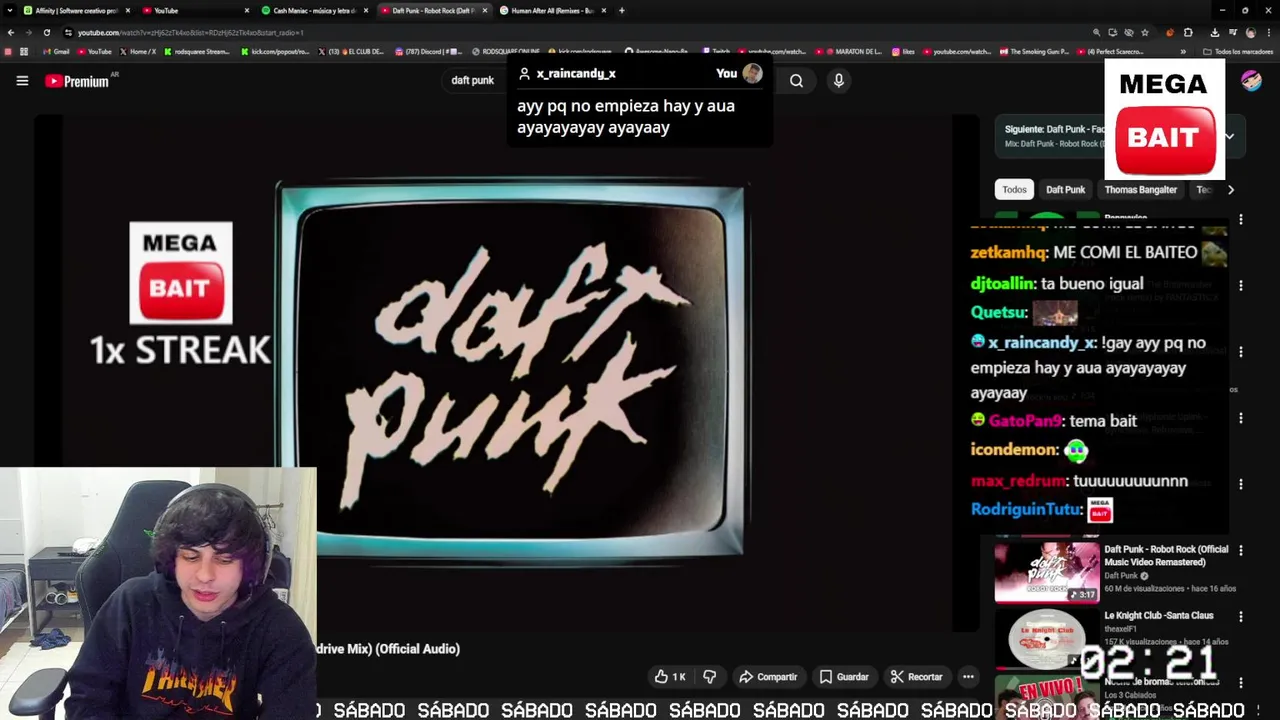Image resolution: width=1280 pixels, height=720 pixels.
Task: Start voice search with microphone icon
Action: [x=838, y=81]
